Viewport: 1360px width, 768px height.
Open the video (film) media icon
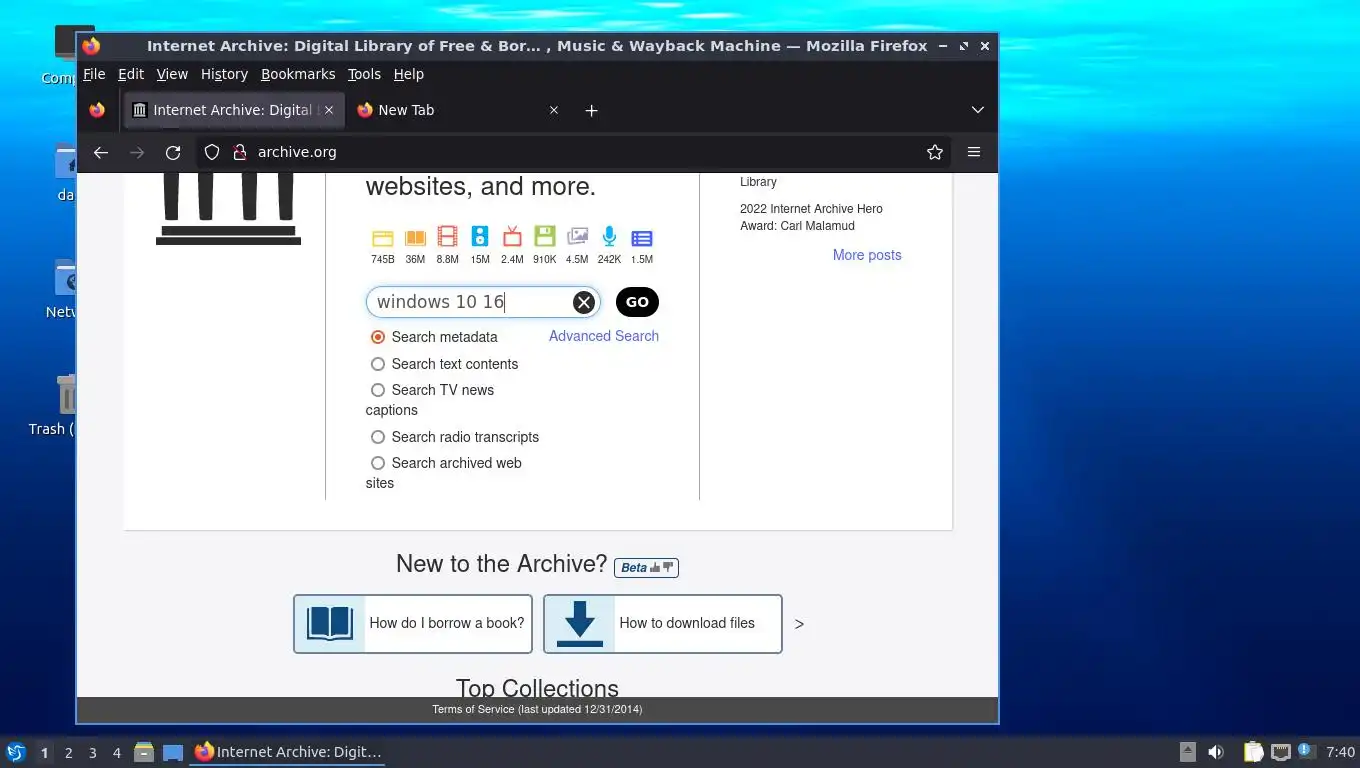(448, 237)
